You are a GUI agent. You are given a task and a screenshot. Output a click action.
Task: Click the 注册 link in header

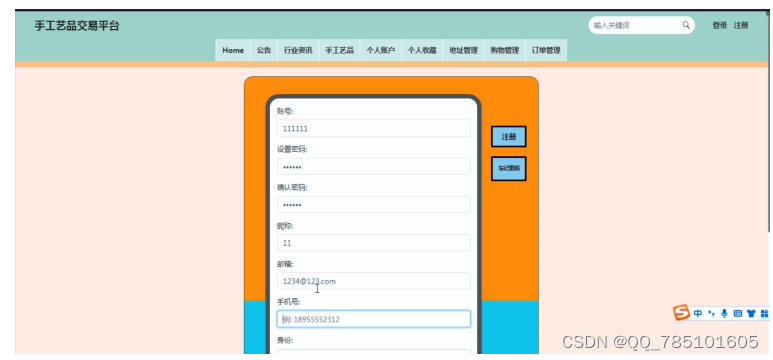741,26
